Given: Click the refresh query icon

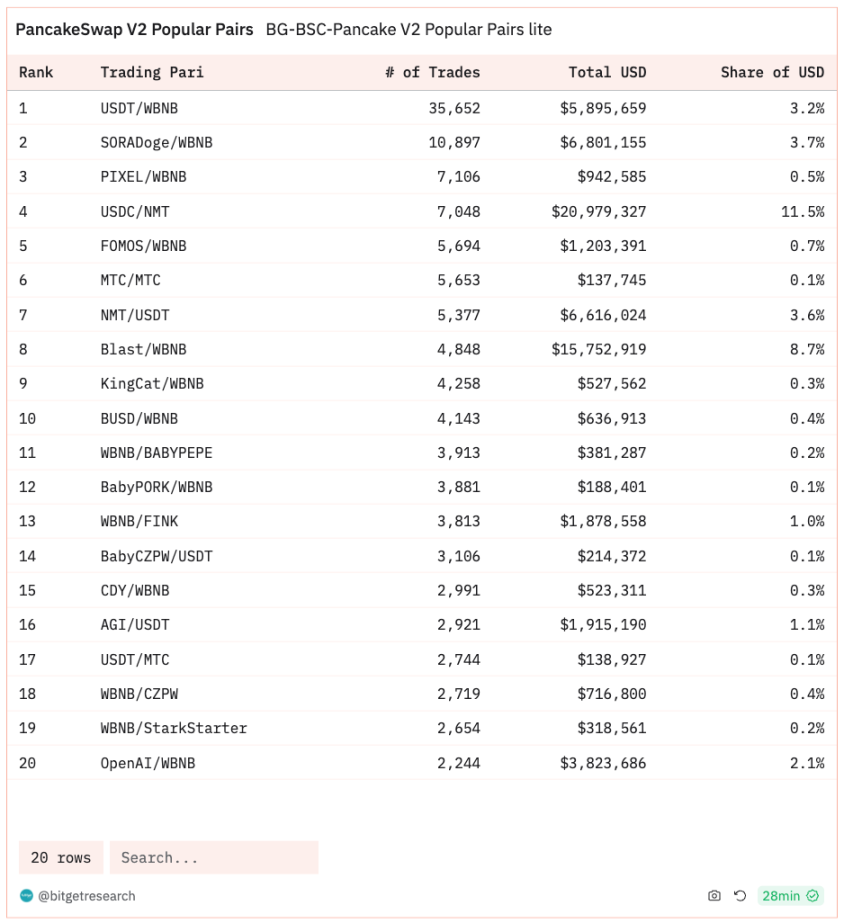Looking at the screenshot, I should [x=740, y=895].
